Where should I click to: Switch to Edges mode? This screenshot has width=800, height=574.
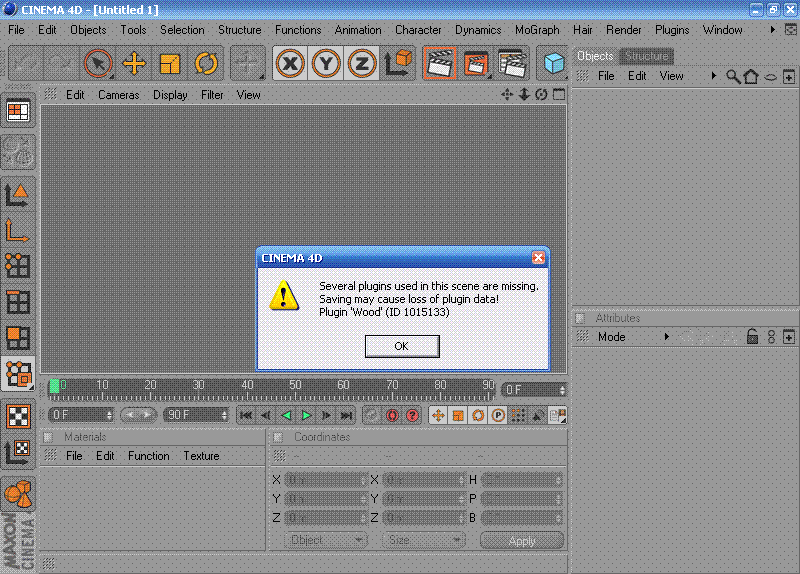coord(18,302)
